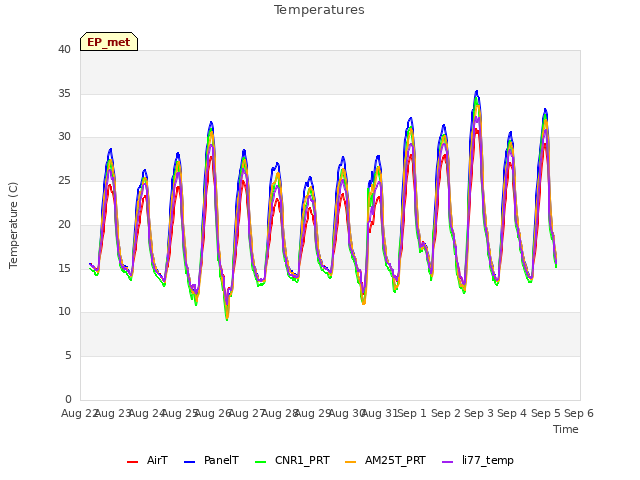Click the red AirT legend color marker
Image resolution: width=640 pixels, height=480 pixels.
pos(133,462)
